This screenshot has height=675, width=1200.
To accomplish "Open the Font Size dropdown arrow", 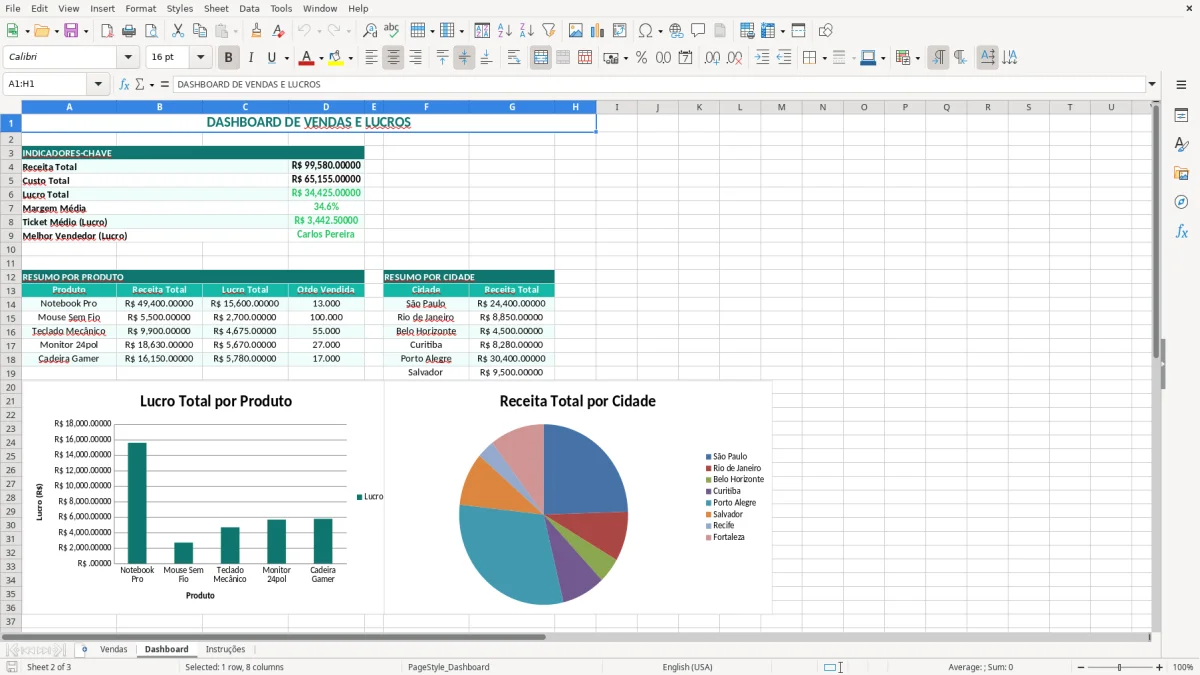I will coord(200,58).
